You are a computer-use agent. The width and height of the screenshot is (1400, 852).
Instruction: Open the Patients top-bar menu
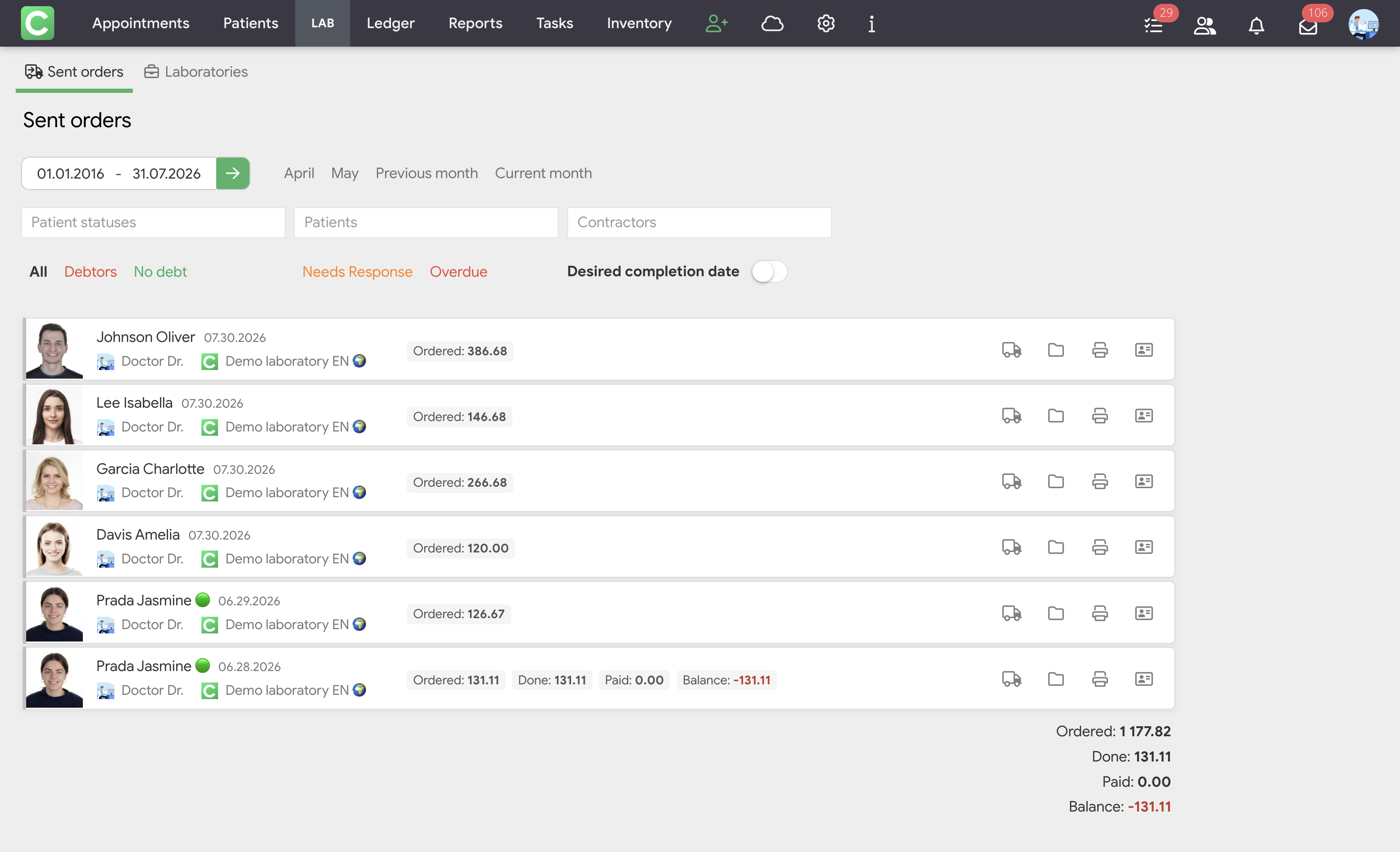coord(250,23)
